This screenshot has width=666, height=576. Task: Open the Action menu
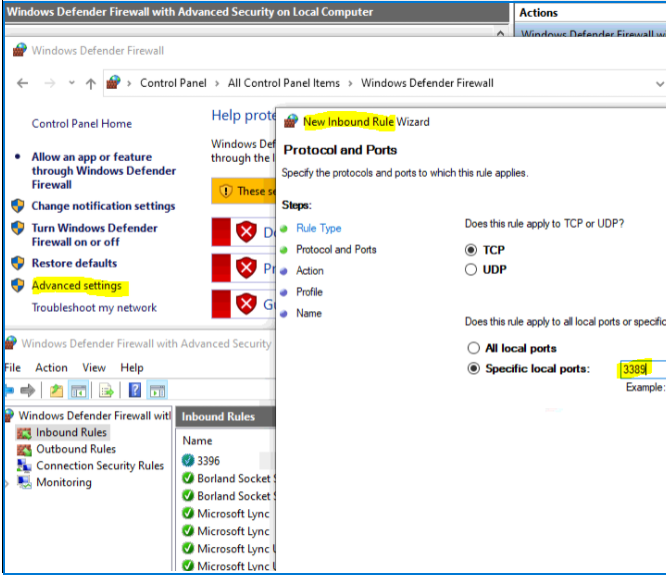[51, 367]
